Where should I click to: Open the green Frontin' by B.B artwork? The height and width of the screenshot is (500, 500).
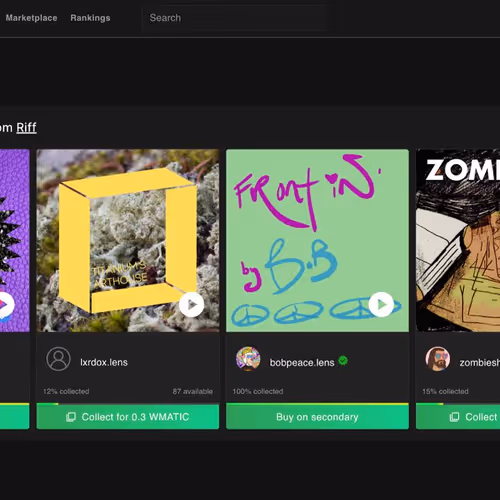tap(317, 240)
